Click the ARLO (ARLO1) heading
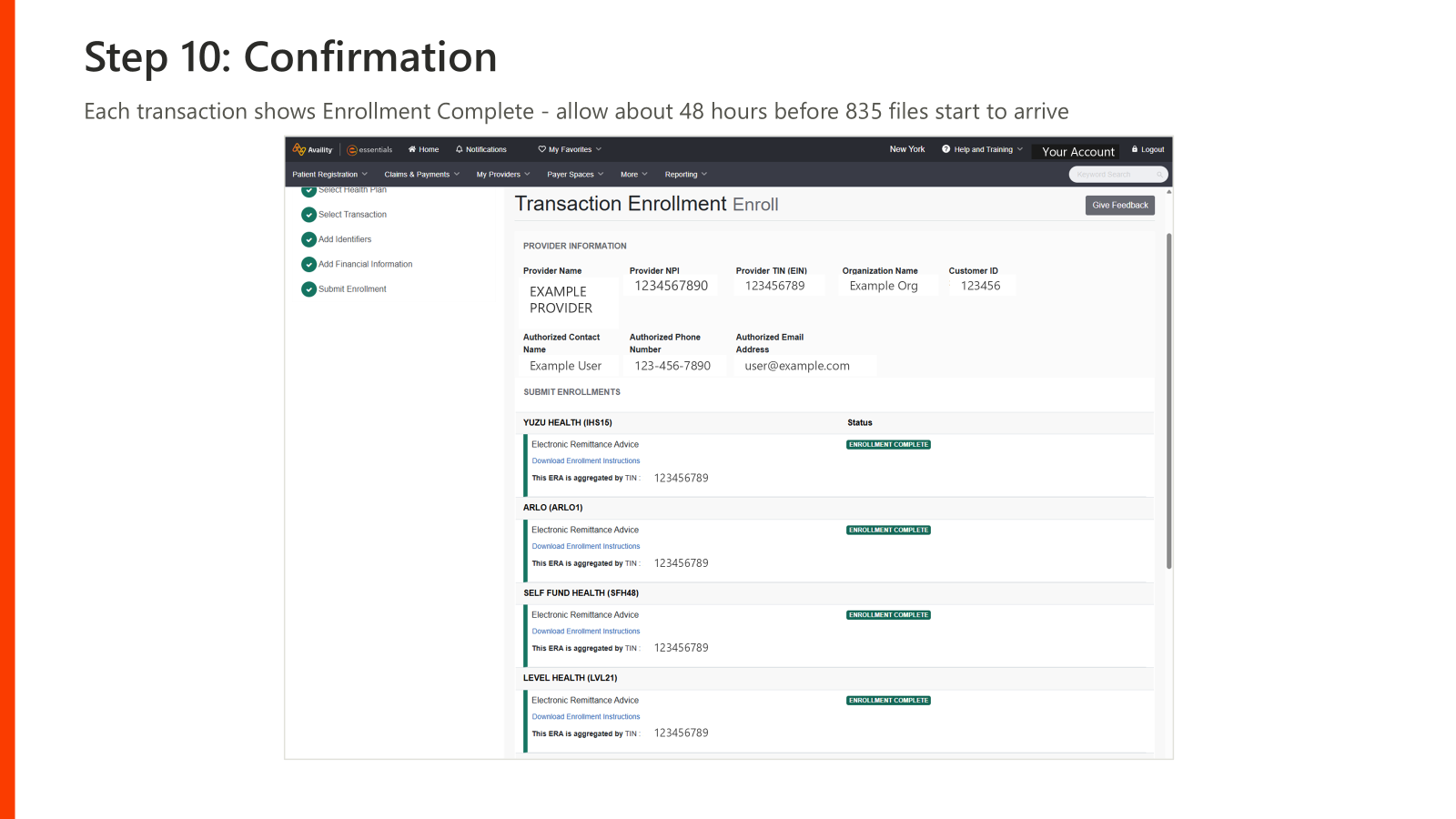Viewport: 1456px width, 819px height. click(552, 508)
